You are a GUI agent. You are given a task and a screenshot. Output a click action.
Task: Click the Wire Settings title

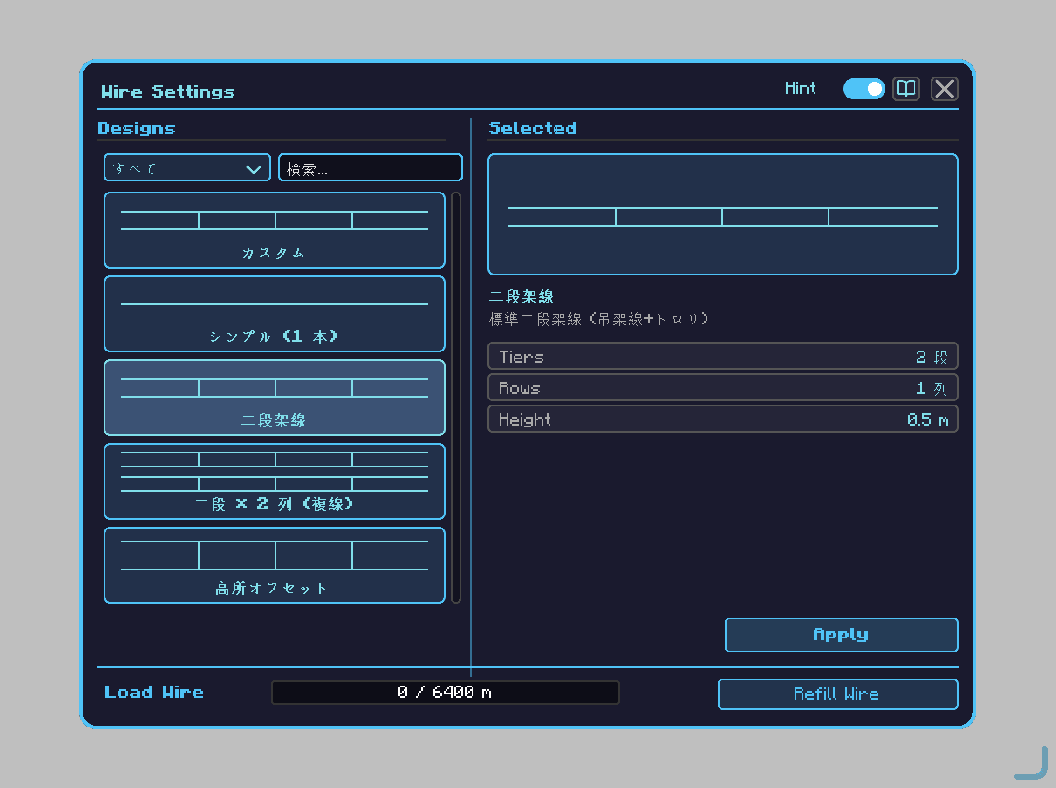(168, 92)
